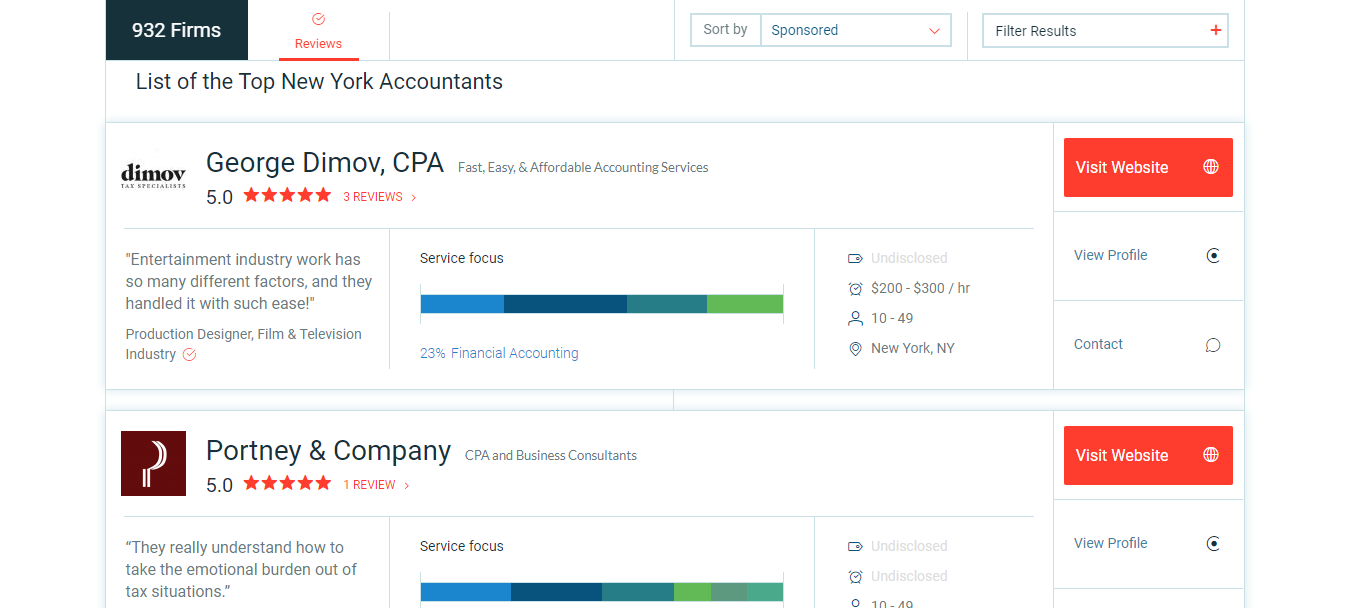
Task: Select light blue segment of George Dimov's service bar
Action: pyautogui.click(x=462, y=304)
